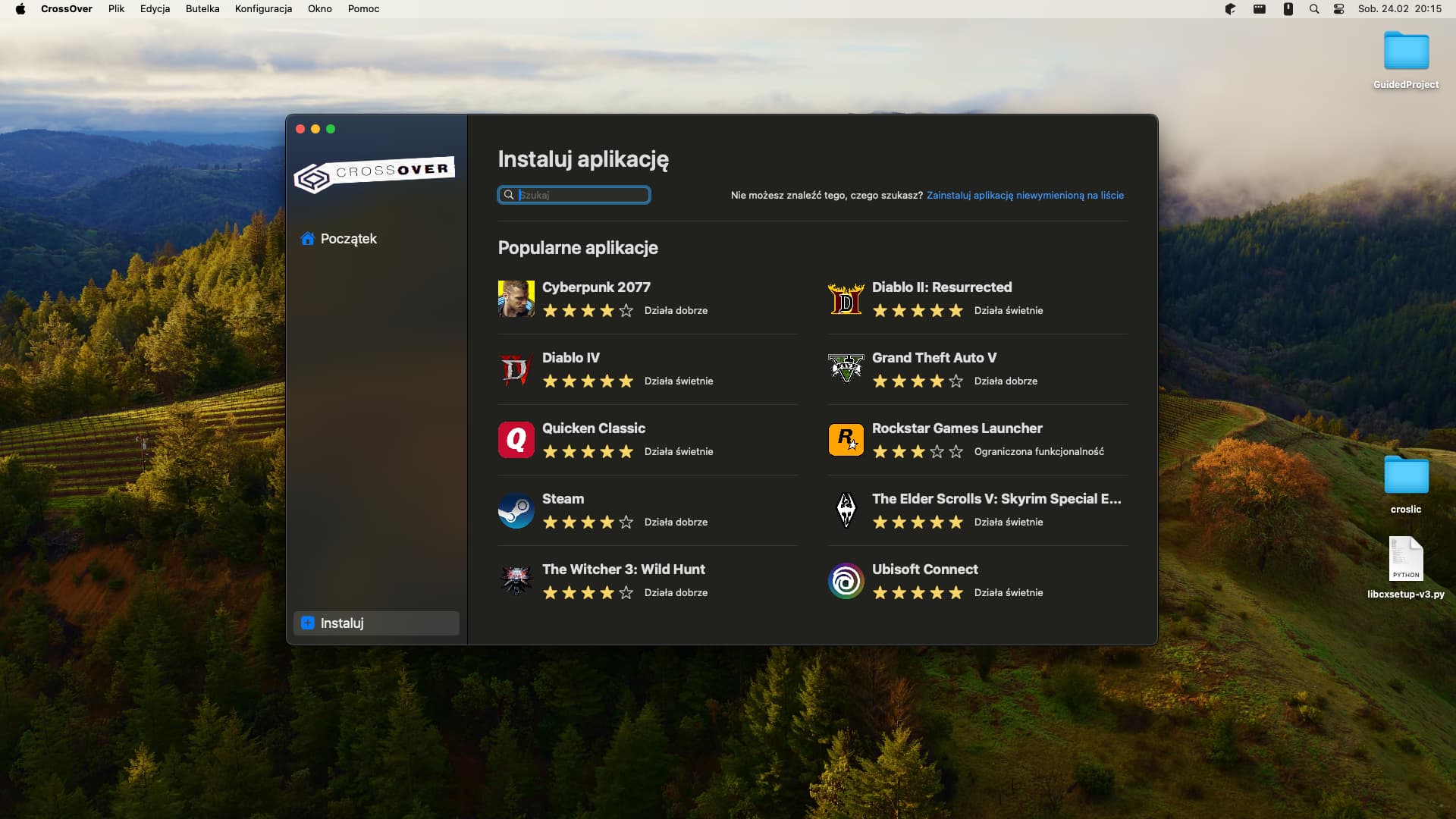Select the Skyrim Special Edition dragon icon
This screenshot has height=819, width=1456.
point(846,510)
